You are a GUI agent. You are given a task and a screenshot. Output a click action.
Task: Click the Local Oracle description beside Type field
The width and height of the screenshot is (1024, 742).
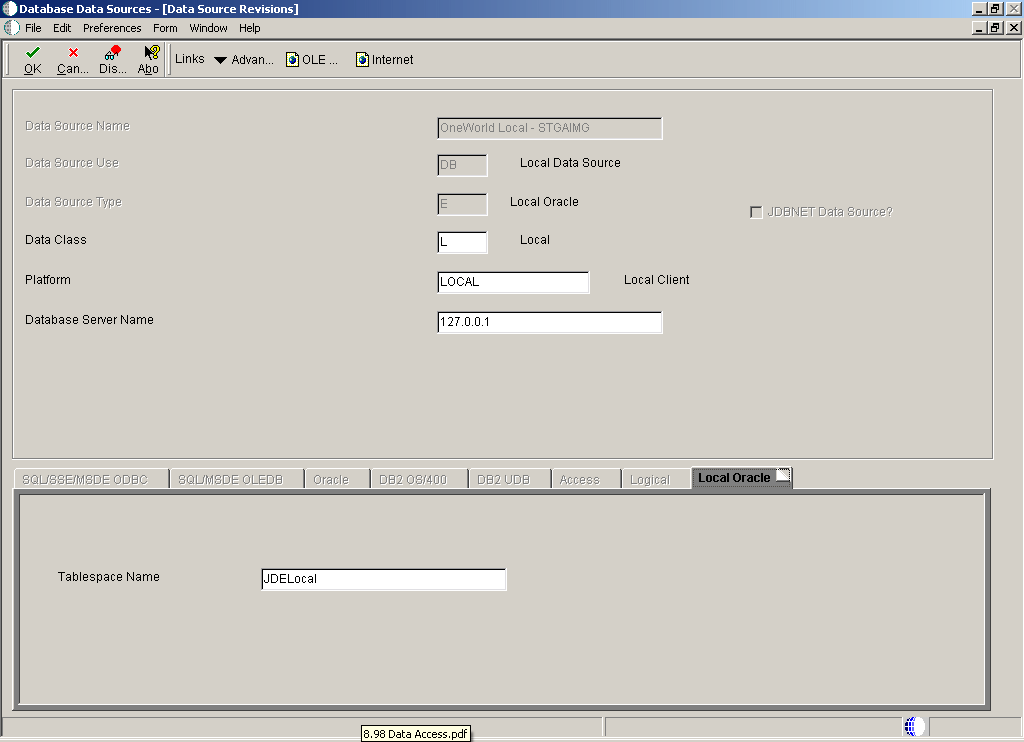click(x=544, y=202)
